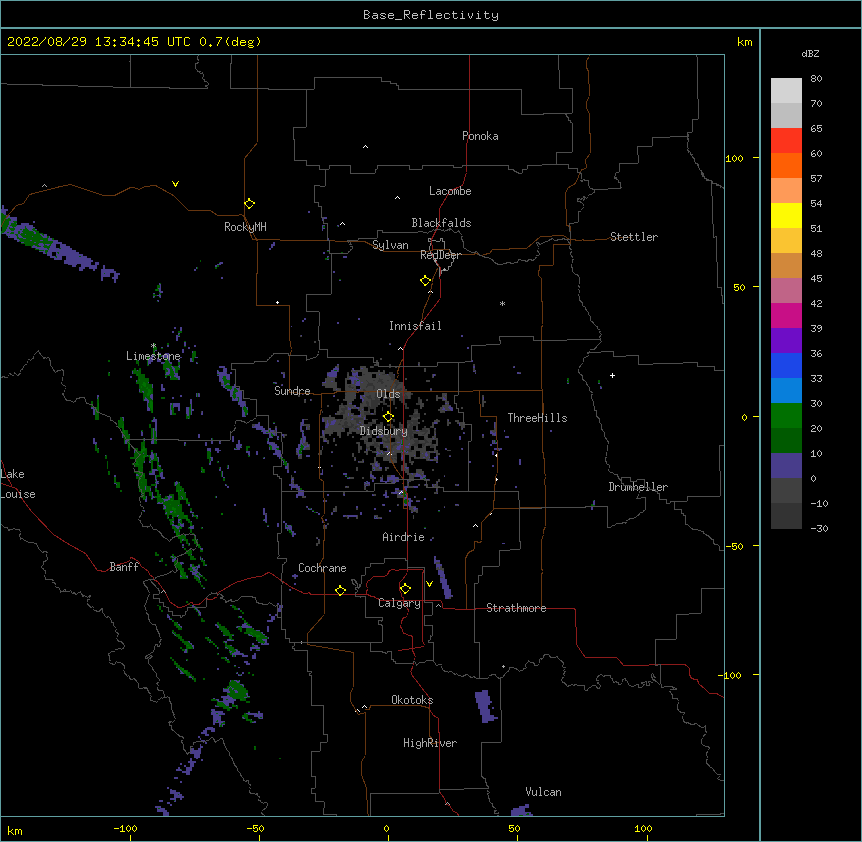Image resolution: width=862 pixels, height=842 pixels.
Task: Click the yellow diamond marker above Calgary label
Action: (x=405, y=589)
